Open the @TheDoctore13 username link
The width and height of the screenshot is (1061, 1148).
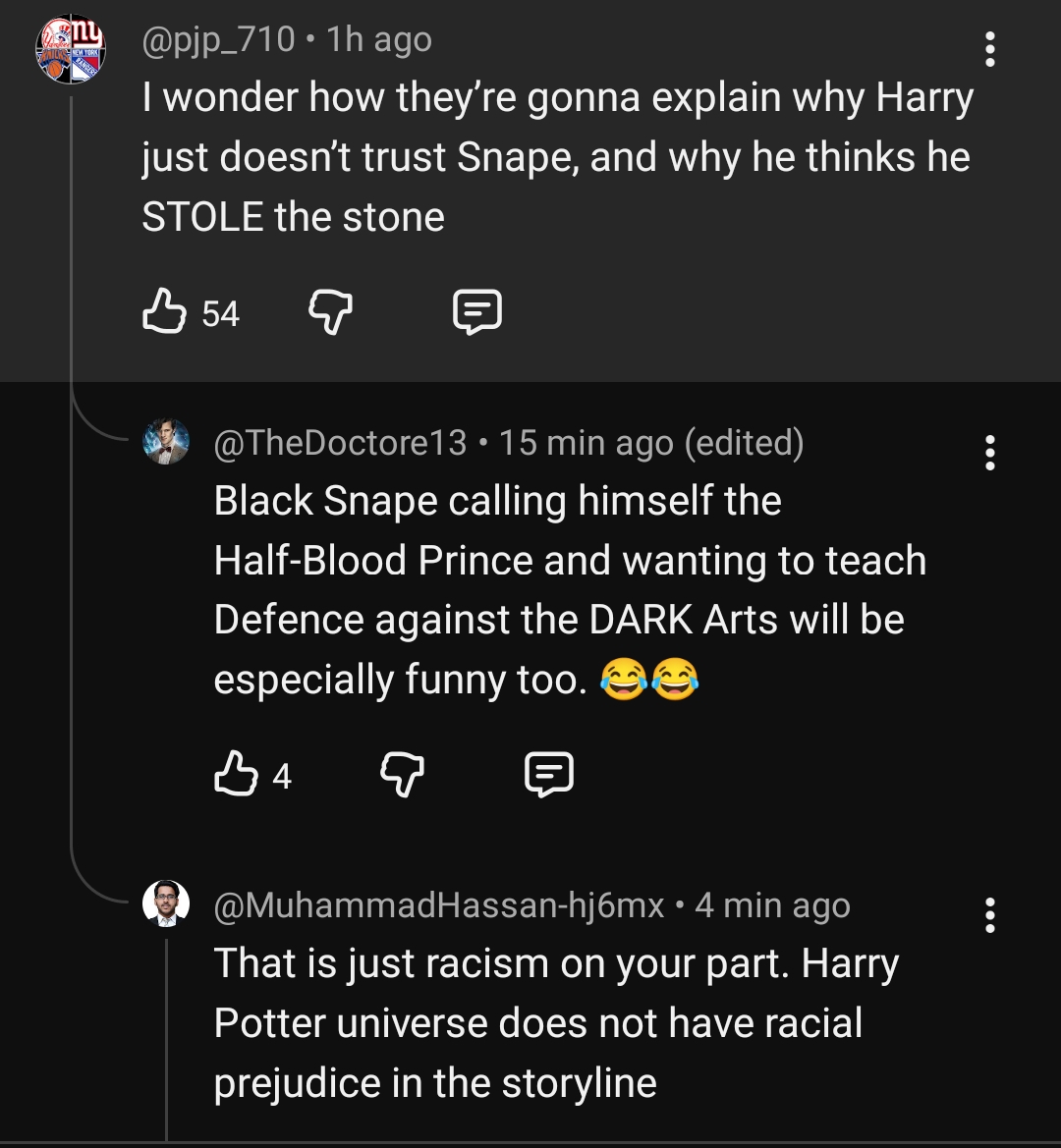pos(340,442)
